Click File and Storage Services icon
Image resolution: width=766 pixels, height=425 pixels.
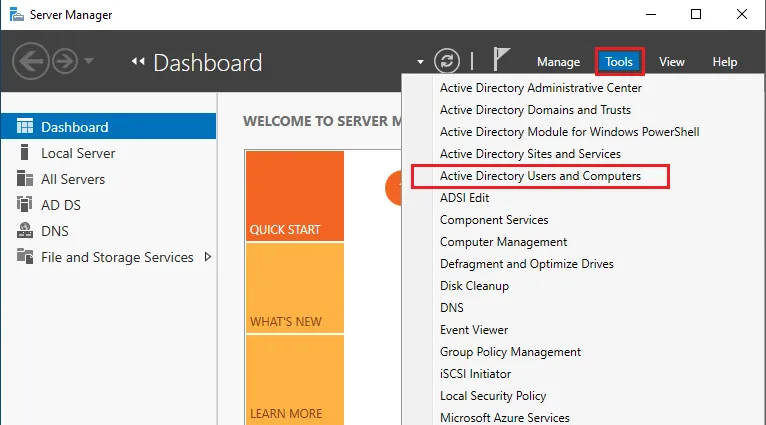click(x=25, y=256)
